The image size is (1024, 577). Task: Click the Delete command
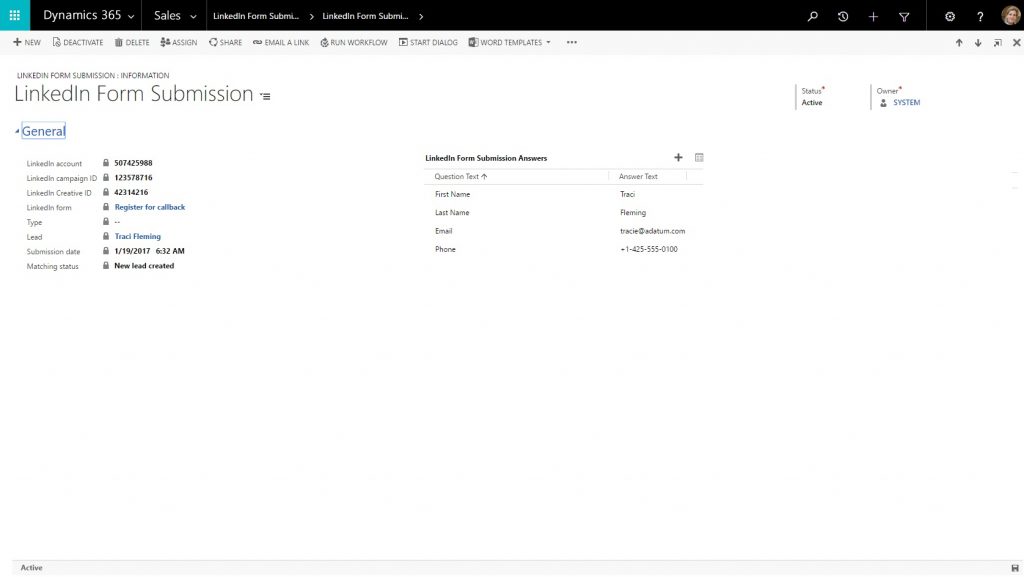click(132, 42)
